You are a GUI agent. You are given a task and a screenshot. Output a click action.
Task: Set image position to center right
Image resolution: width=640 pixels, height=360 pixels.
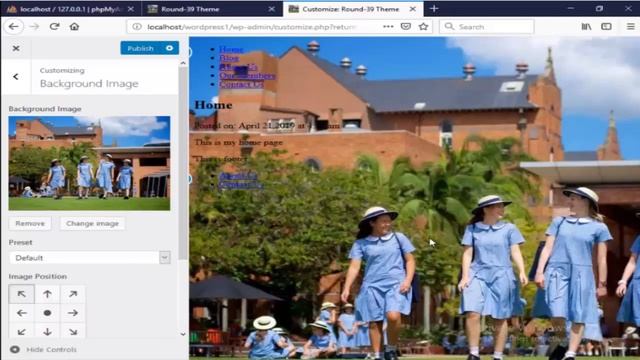73,313
